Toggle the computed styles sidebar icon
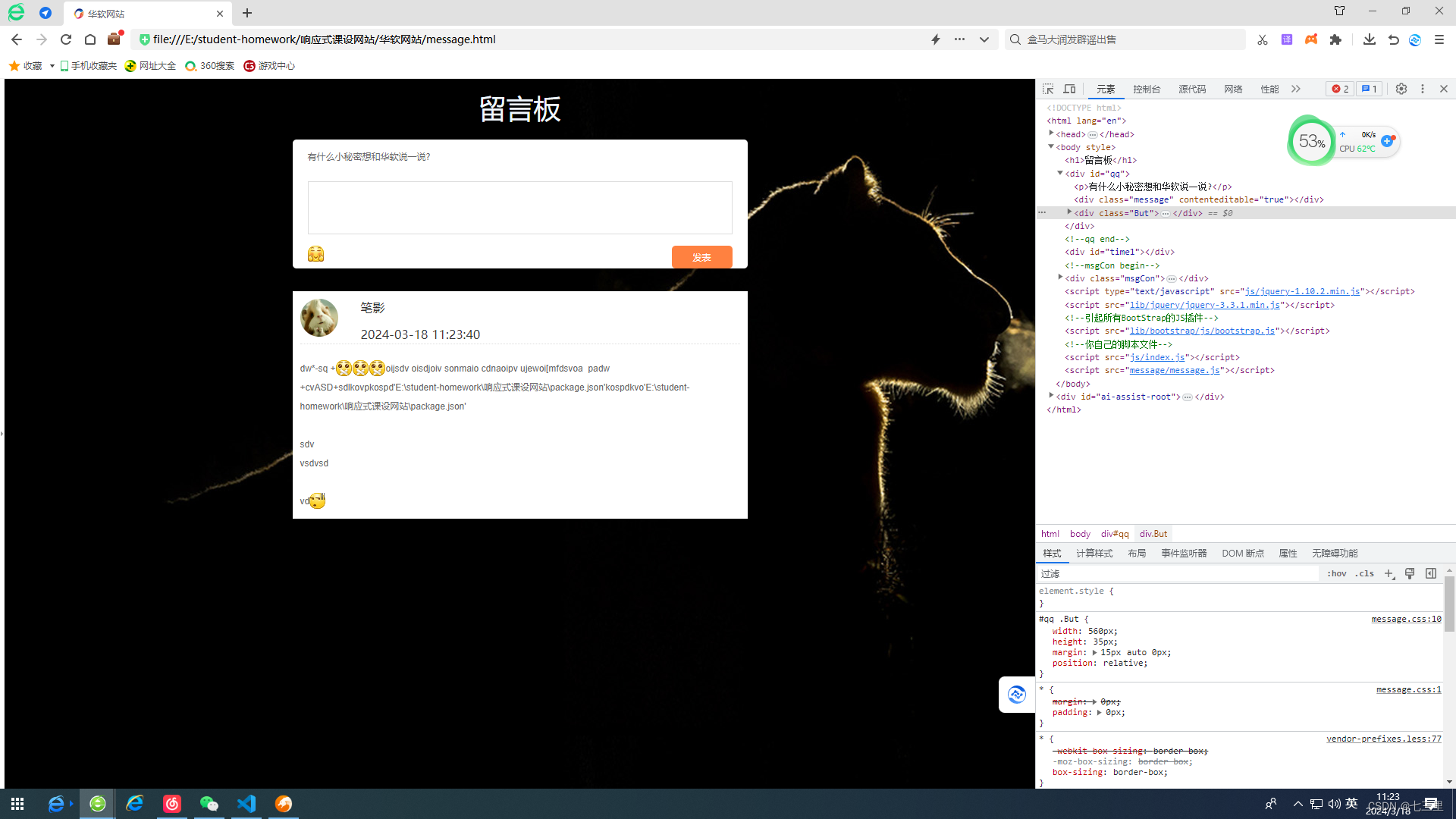 coord(1431,573)
